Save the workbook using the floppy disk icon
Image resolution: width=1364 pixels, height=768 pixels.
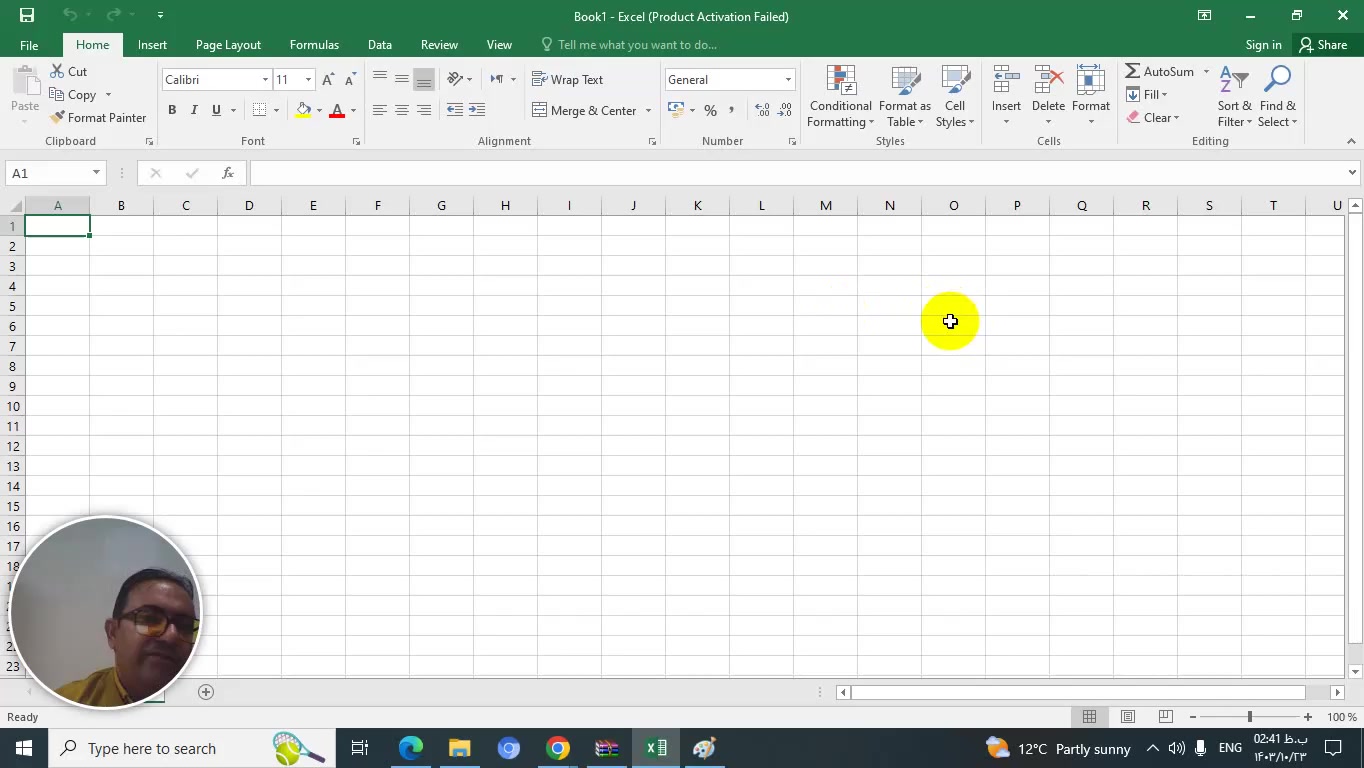[x=27, y=15]
